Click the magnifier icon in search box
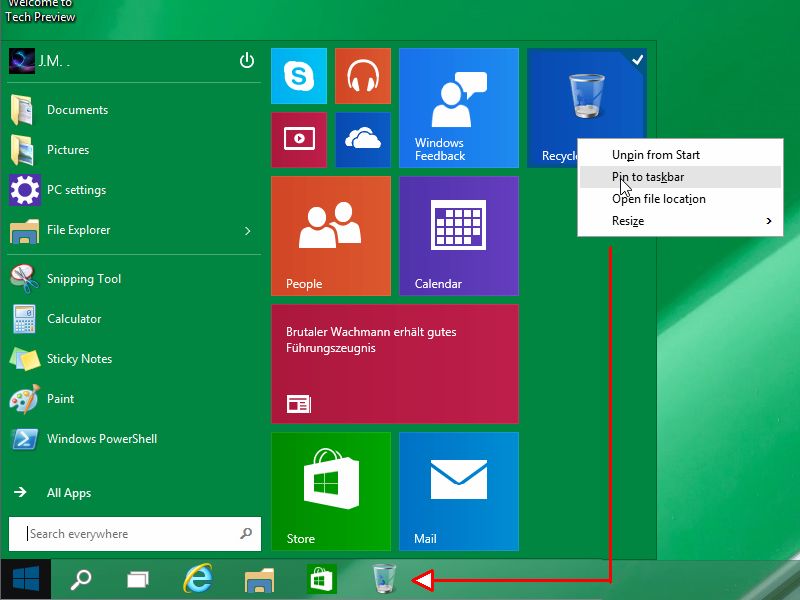 (x=246, y=534)
